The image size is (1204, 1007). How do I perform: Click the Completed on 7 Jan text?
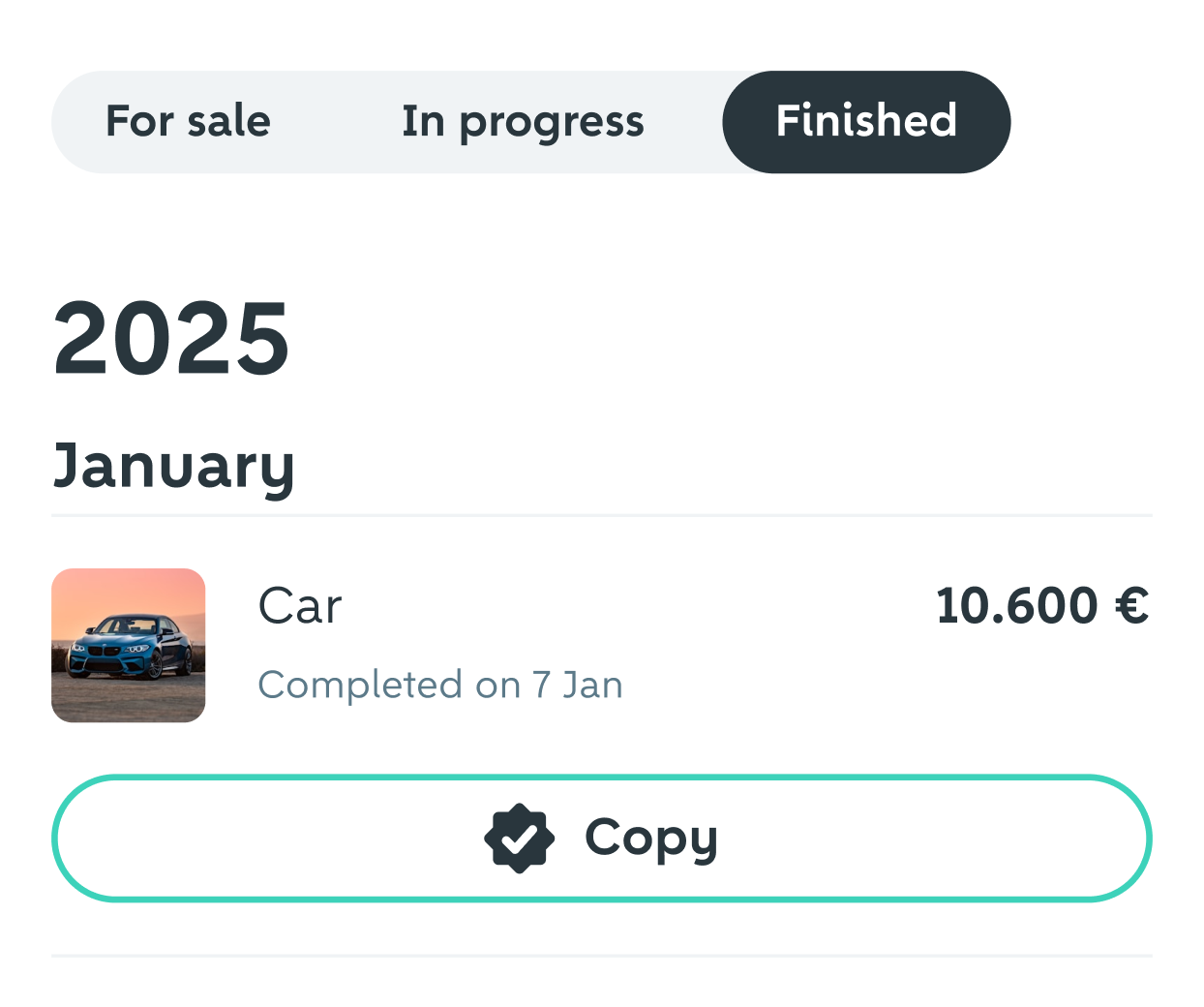[x=440, y=686]
